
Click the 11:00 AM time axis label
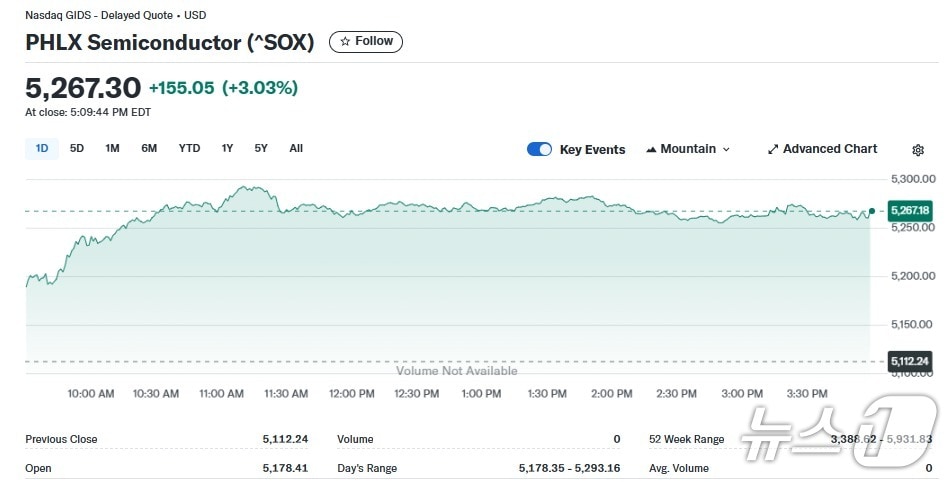(222, 394)
